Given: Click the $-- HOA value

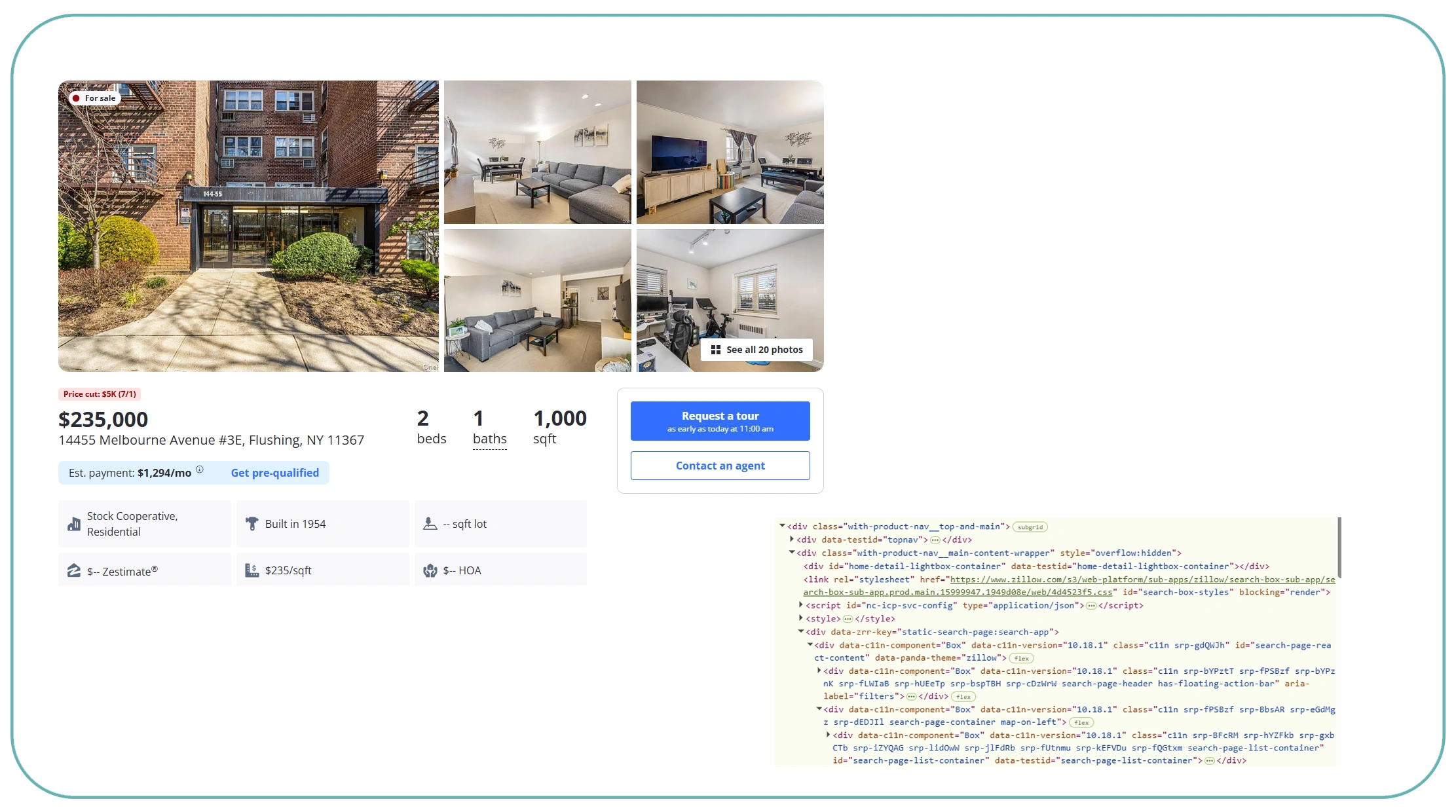Looking at the screenshot, I should [462, 570].
